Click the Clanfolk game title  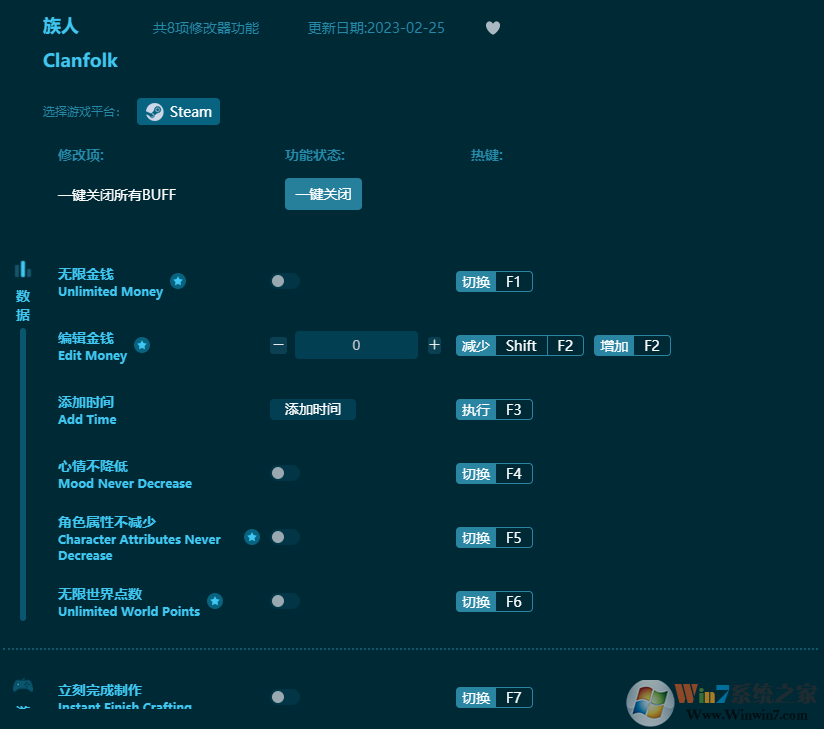coord(80,60)
